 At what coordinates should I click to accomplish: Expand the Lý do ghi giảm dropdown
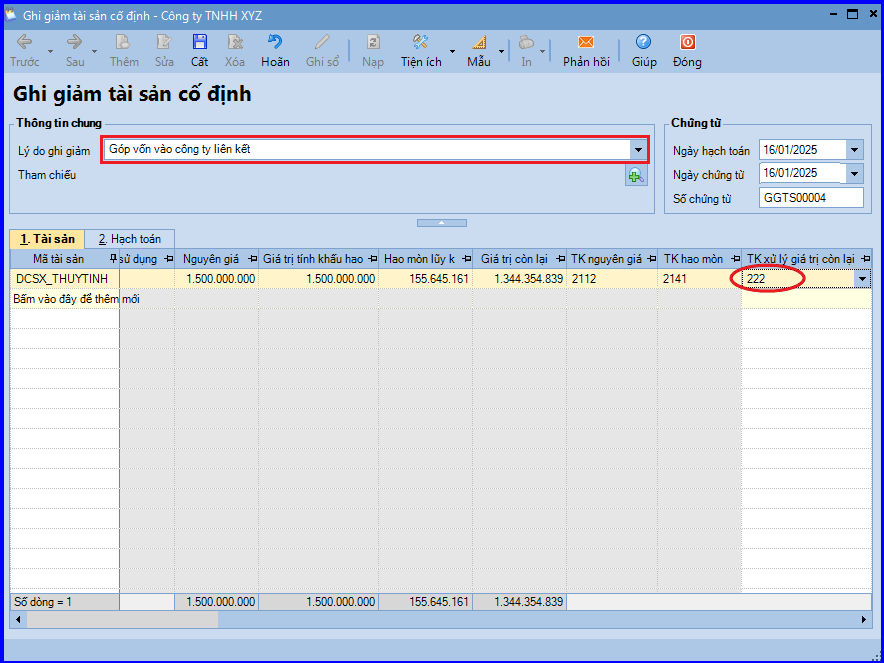(x=638, y=150)
